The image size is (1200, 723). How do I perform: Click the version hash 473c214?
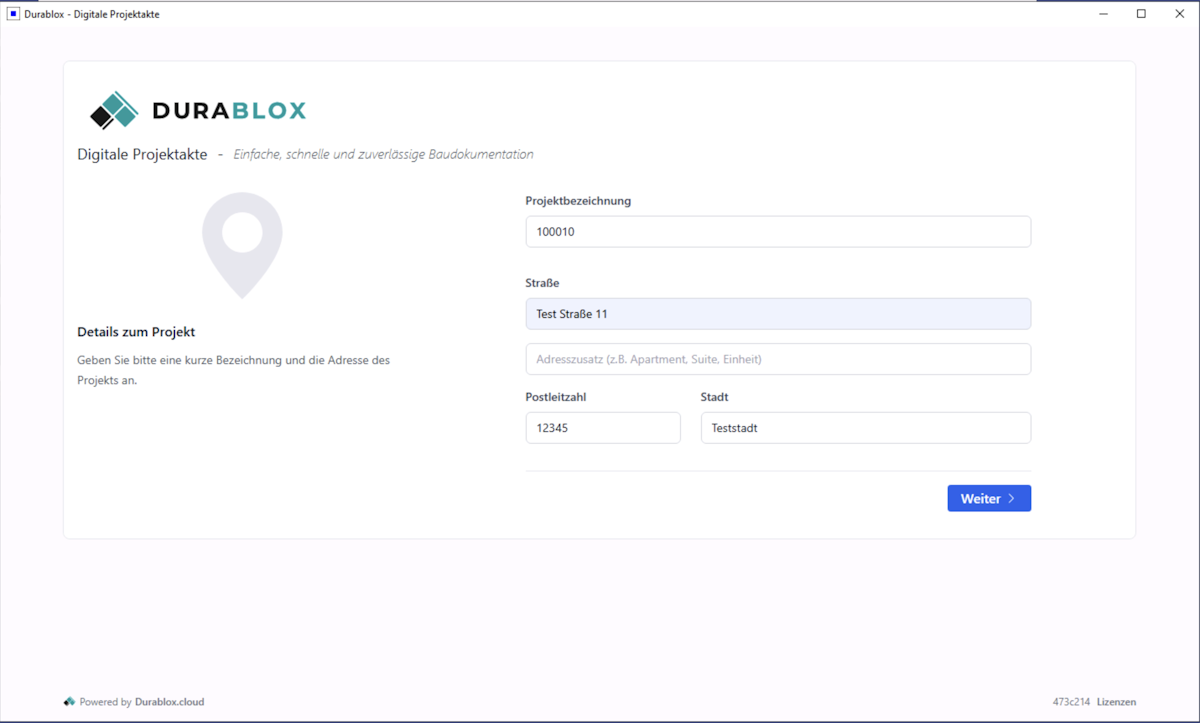[x=1071, y=702]
